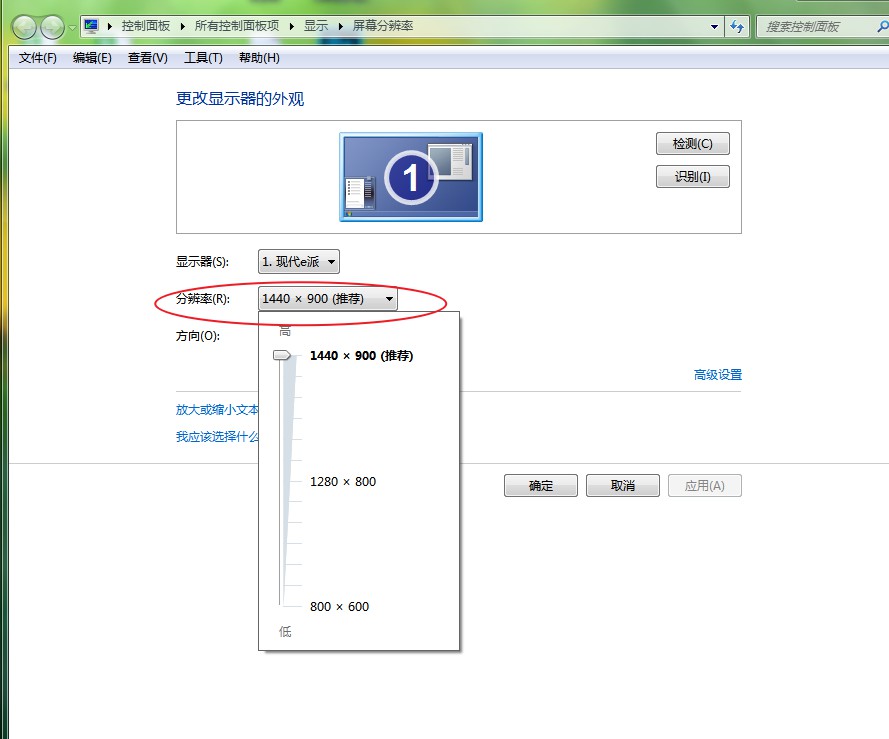Open the 编辑(E) menu
Image resolution: width=889 pixels, height=739 pixels.
(x=92, y=58)
